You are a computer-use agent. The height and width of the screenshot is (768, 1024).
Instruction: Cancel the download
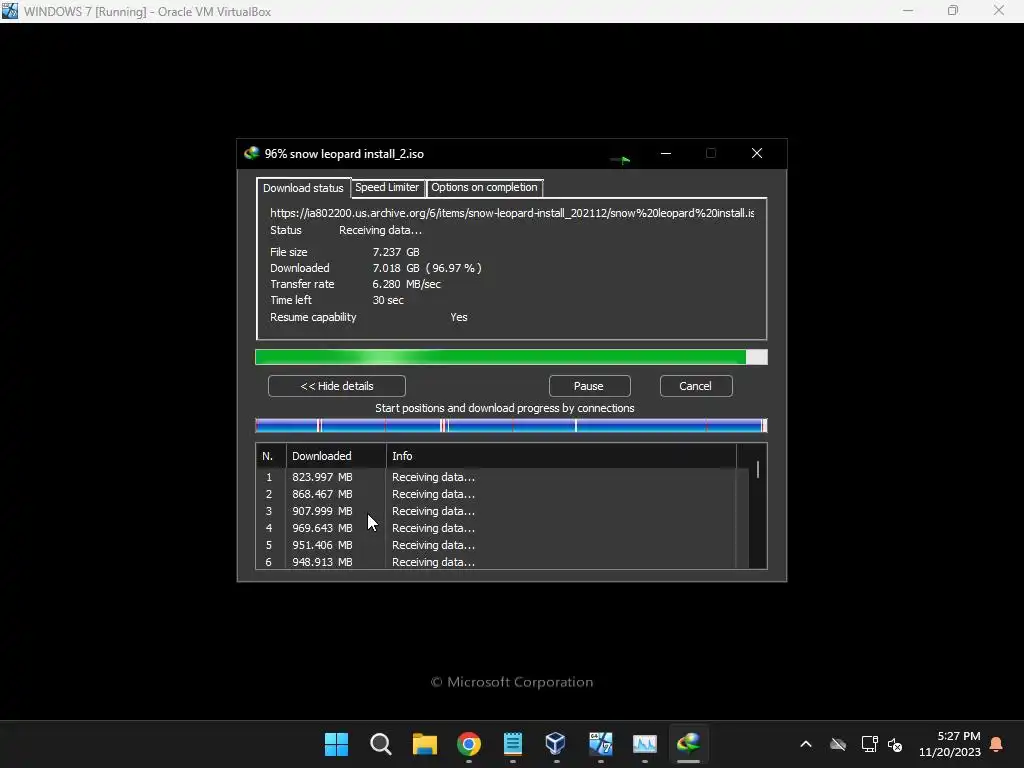[x=696, y=386]
